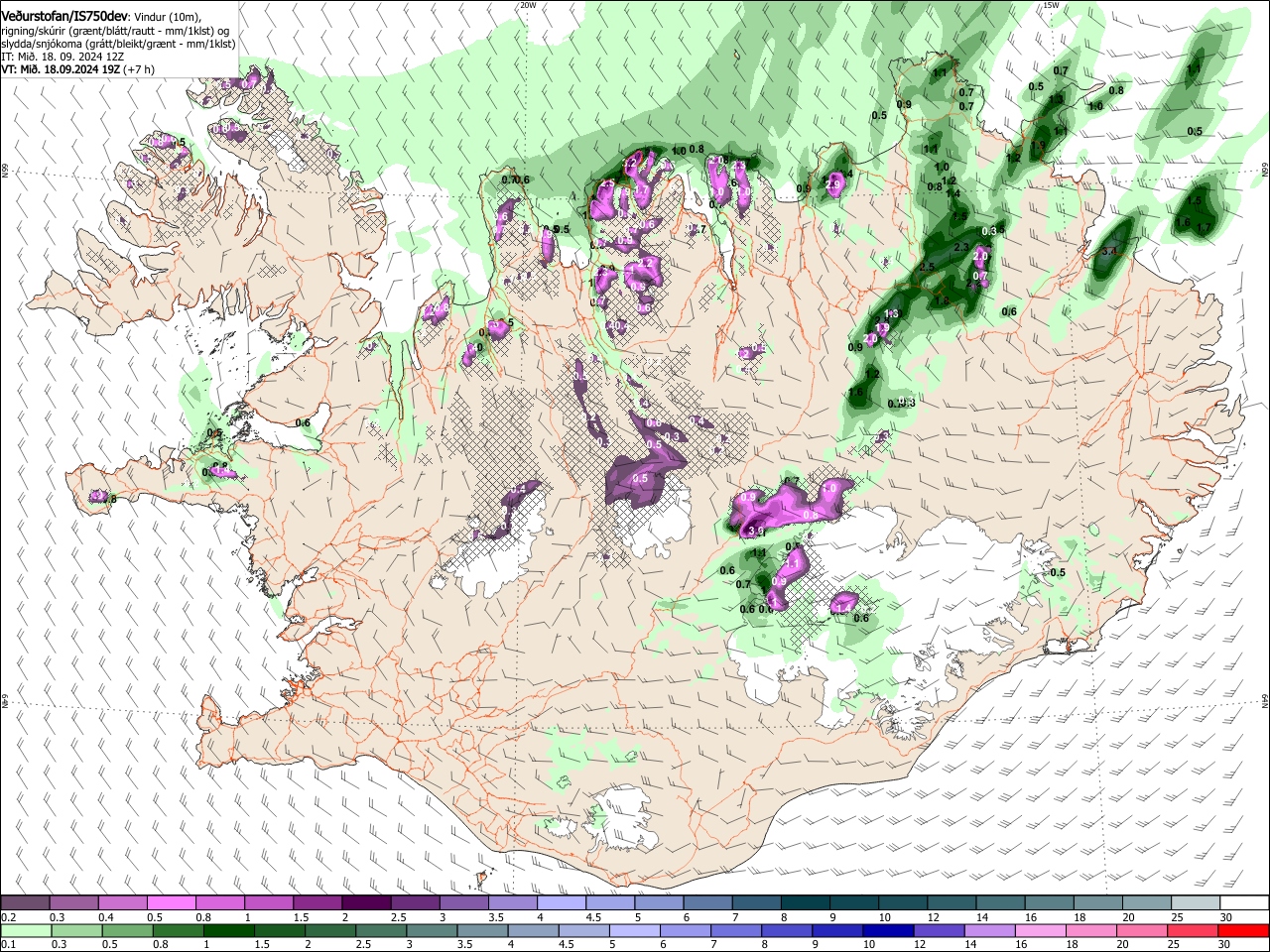Pick the dark plum 0.2 swatch in upper legend row
1270x952 pixels.
pyautogui.click(x=25, y=903)
